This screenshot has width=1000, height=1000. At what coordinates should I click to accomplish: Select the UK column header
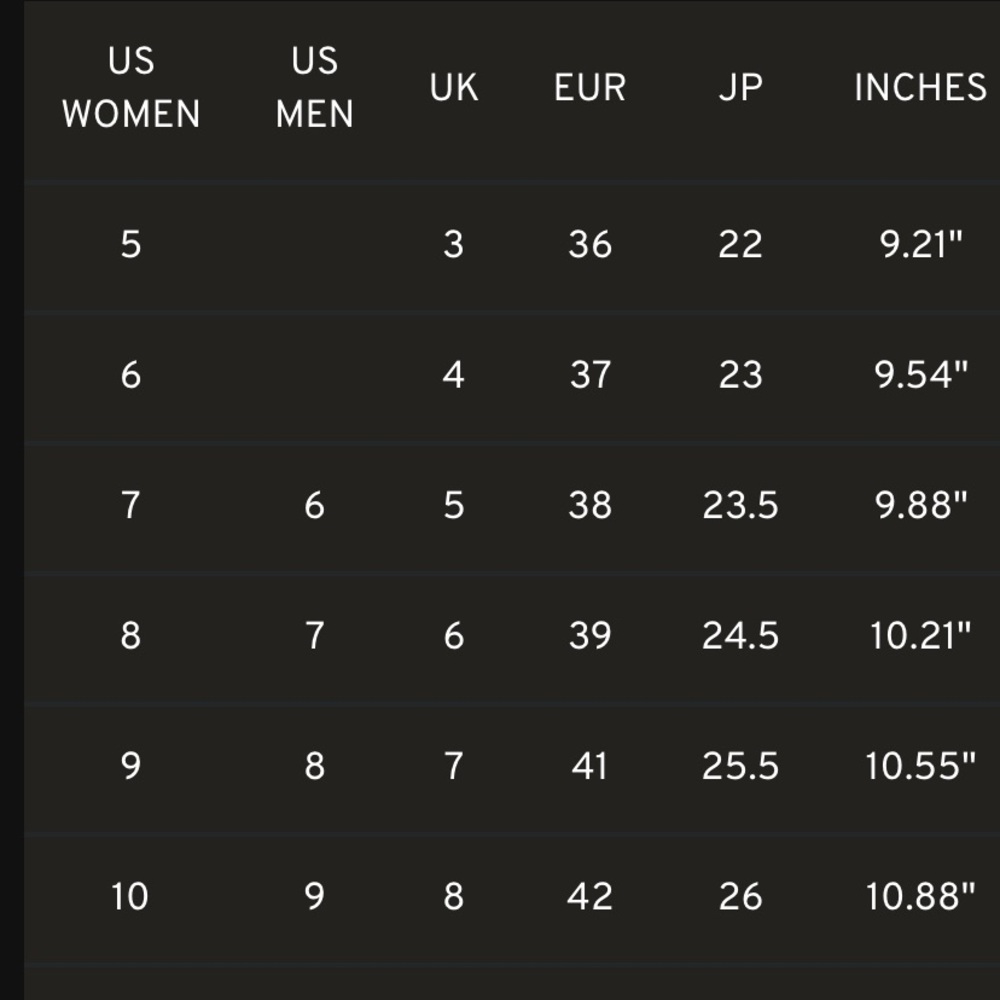pos(453,88)
